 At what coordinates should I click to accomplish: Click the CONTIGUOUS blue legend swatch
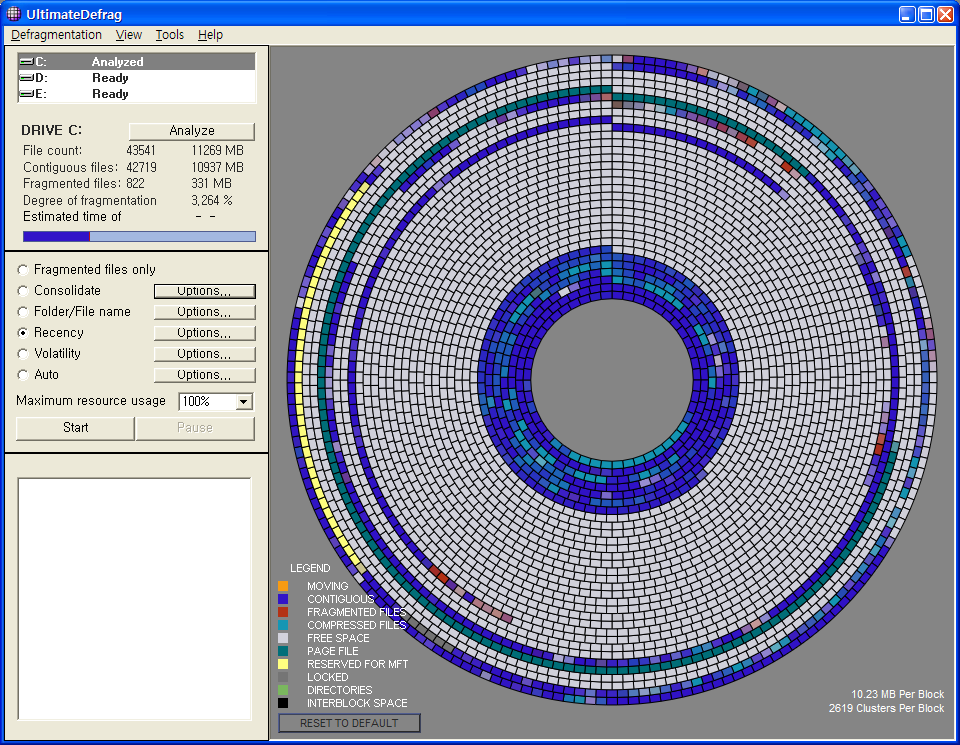point(283,599)
